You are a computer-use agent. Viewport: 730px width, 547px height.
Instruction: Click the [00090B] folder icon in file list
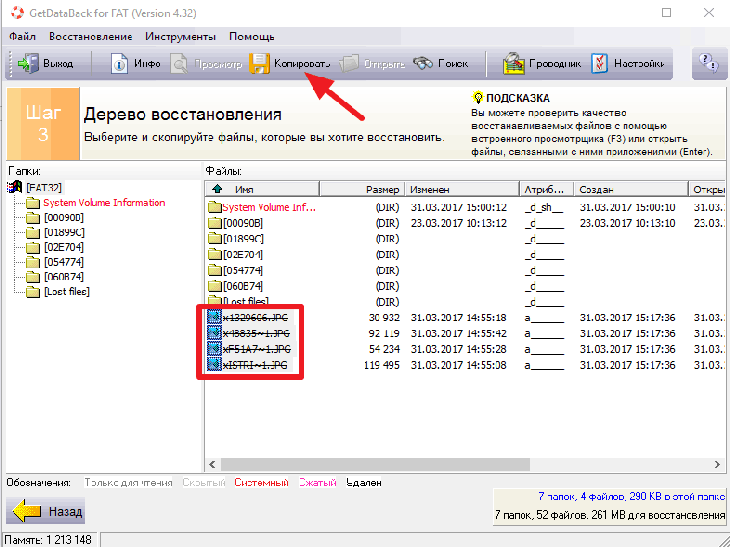[x=215, y=223]
